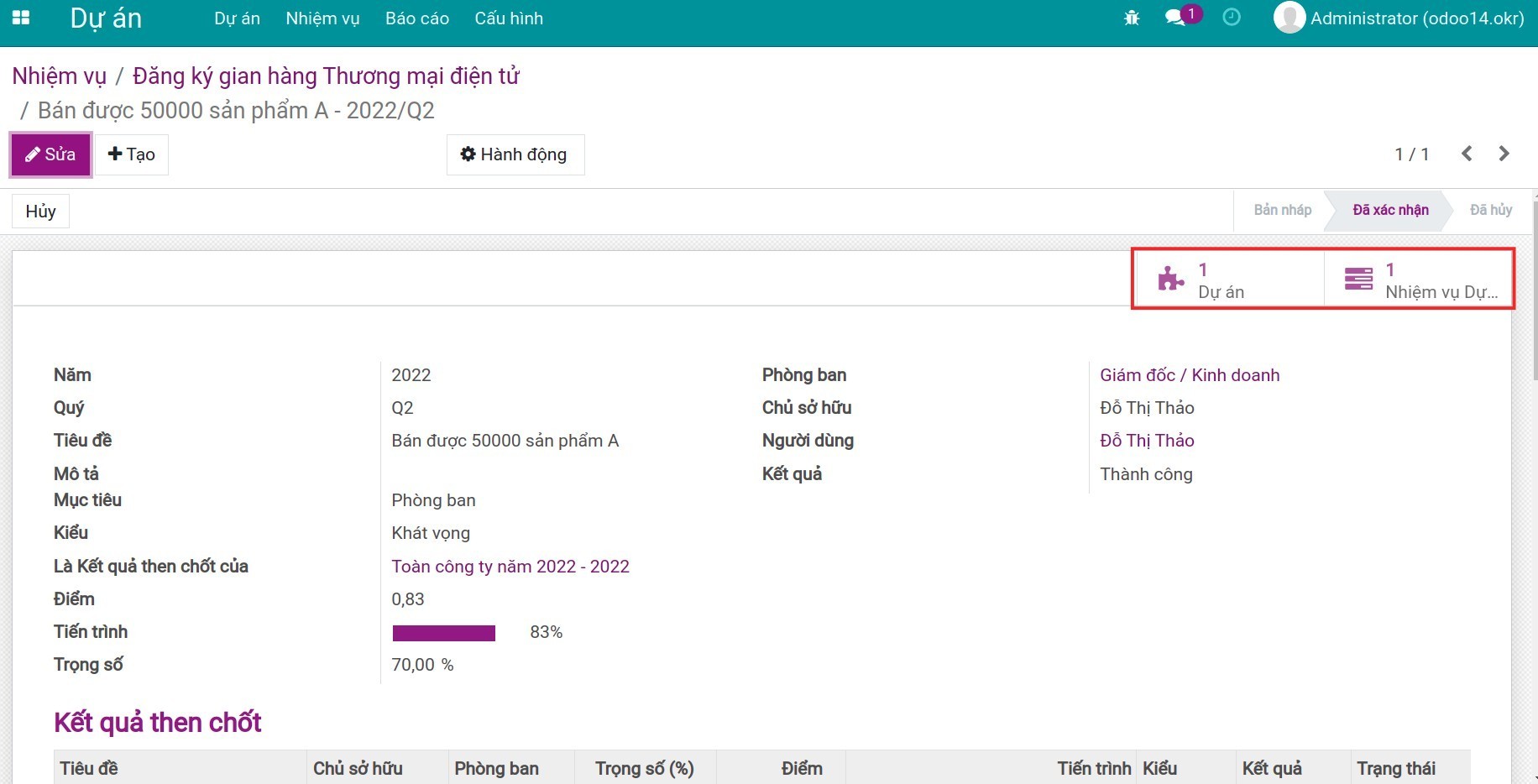1538x784 pixels.
Task: Go to next record arrow
Action: click(1504, 154)
